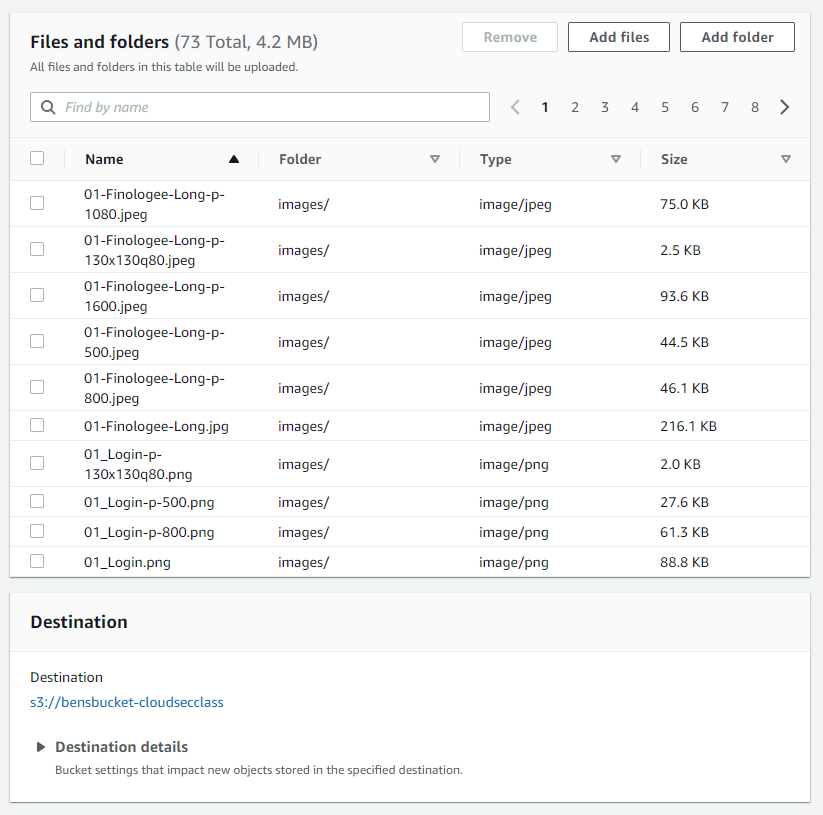The image size is (823, 815).
Task: Check 01-Finologee-Long-p-1600.jpeg row checkbox
Action: [37, 295]
